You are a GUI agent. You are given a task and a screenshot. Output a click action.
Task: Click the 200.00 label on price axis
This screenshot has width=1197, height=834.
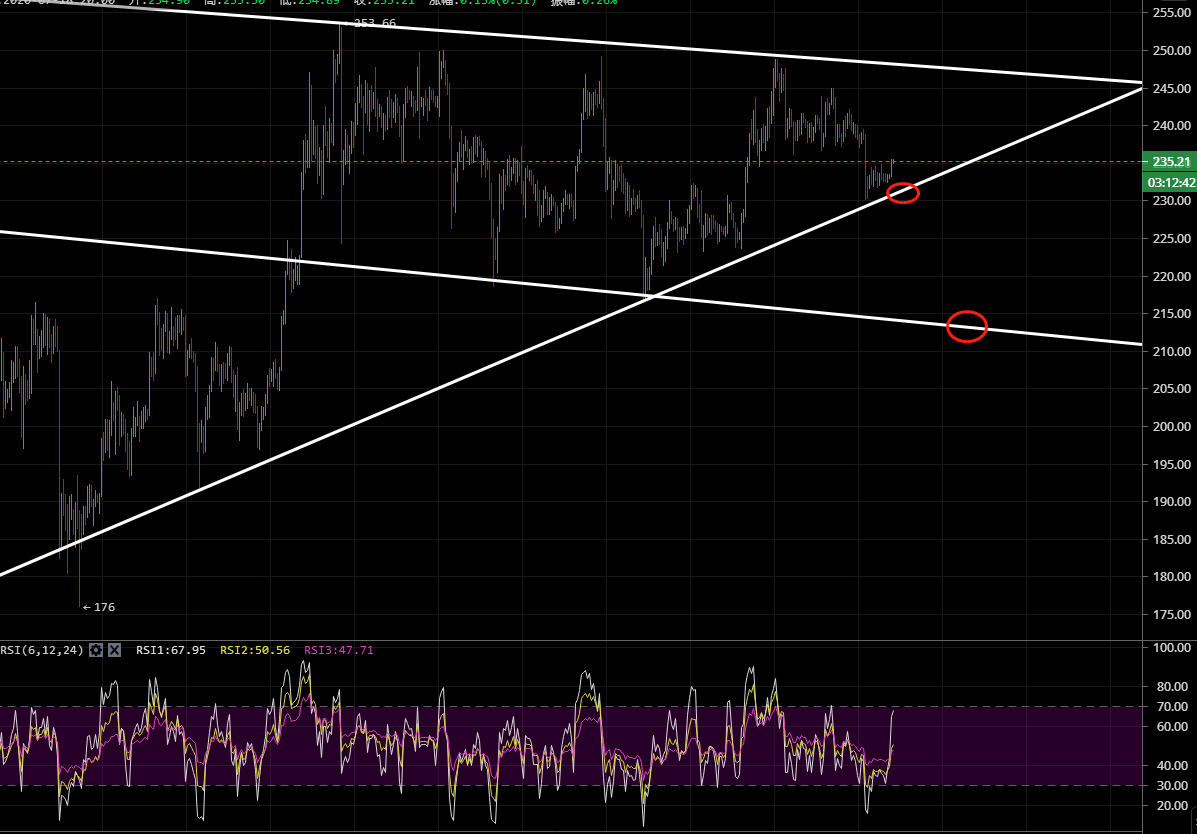click(x=1168, y=427)
